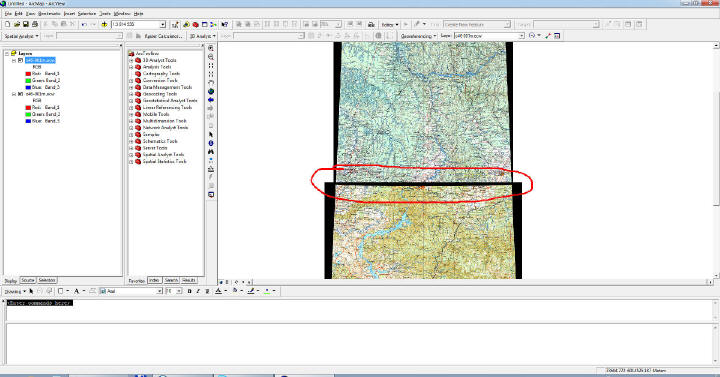Switch to the Selection tab
720x377 pixels.
point(47,280)
